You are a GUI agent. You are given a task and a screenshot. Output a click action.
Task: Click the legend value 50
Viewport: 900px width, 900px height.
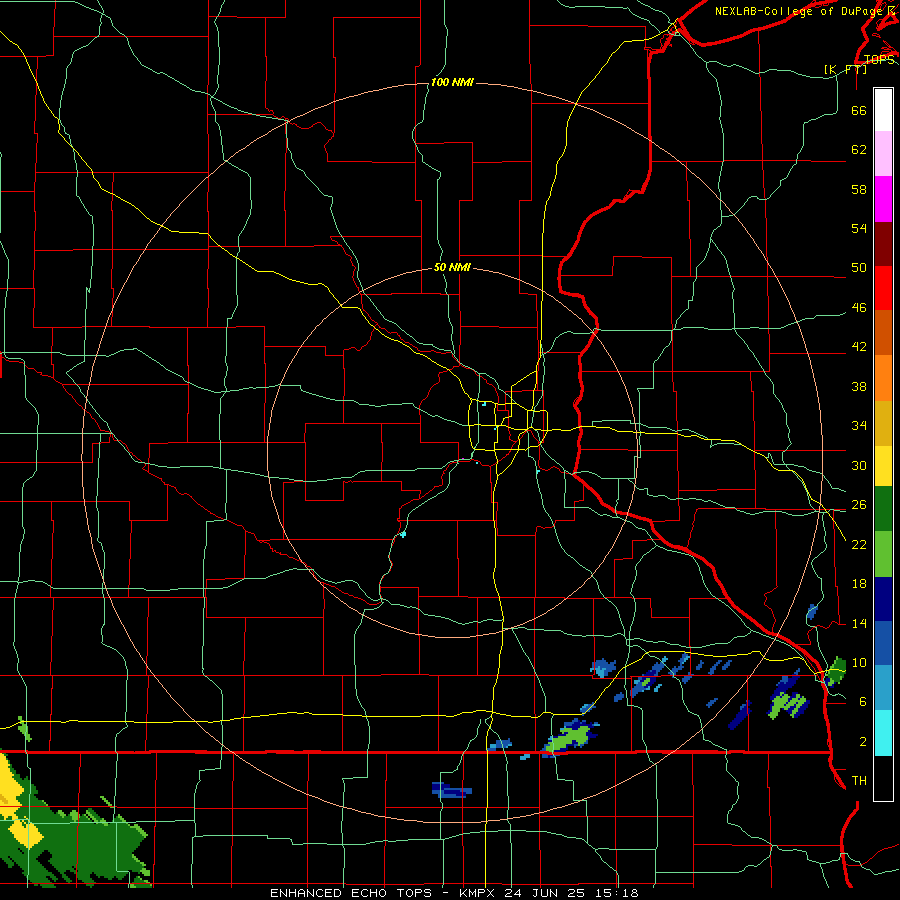[x=859, y=267]
